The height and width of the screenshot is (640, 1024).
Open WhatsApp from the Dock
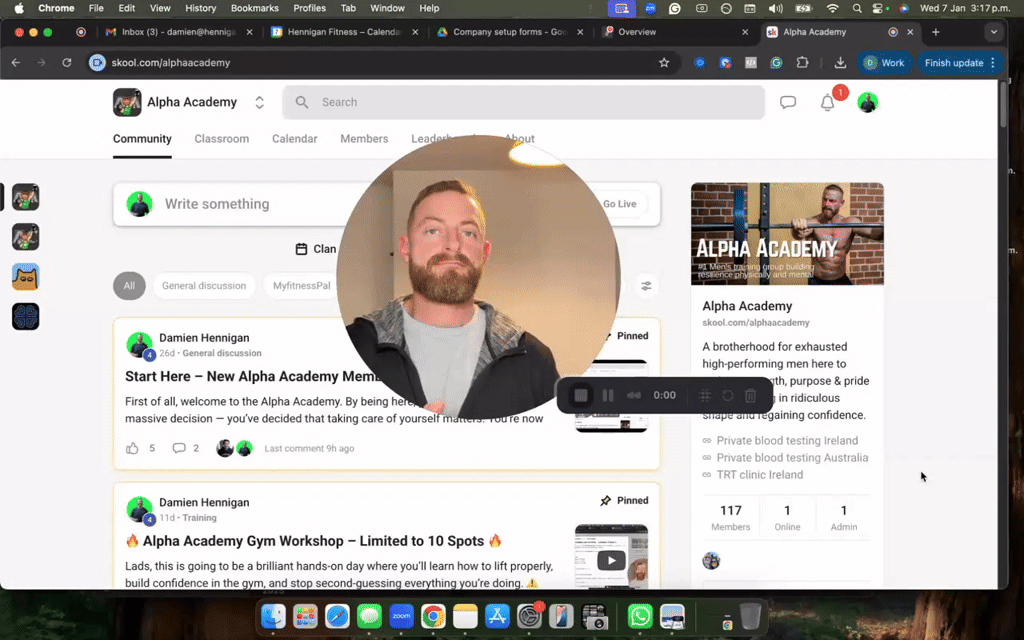(x=640, y=616)
